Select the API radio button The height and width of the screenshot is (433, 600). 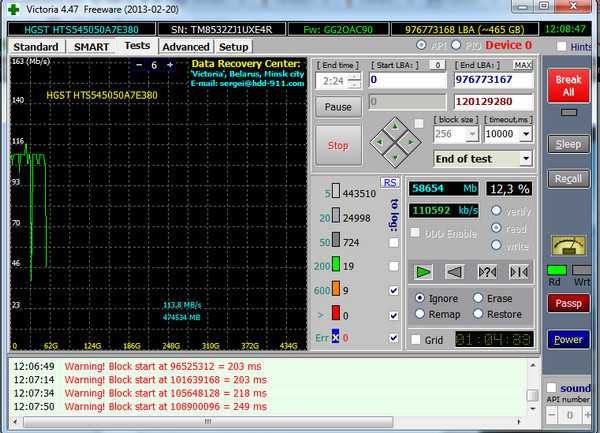(x=421, y=45)
